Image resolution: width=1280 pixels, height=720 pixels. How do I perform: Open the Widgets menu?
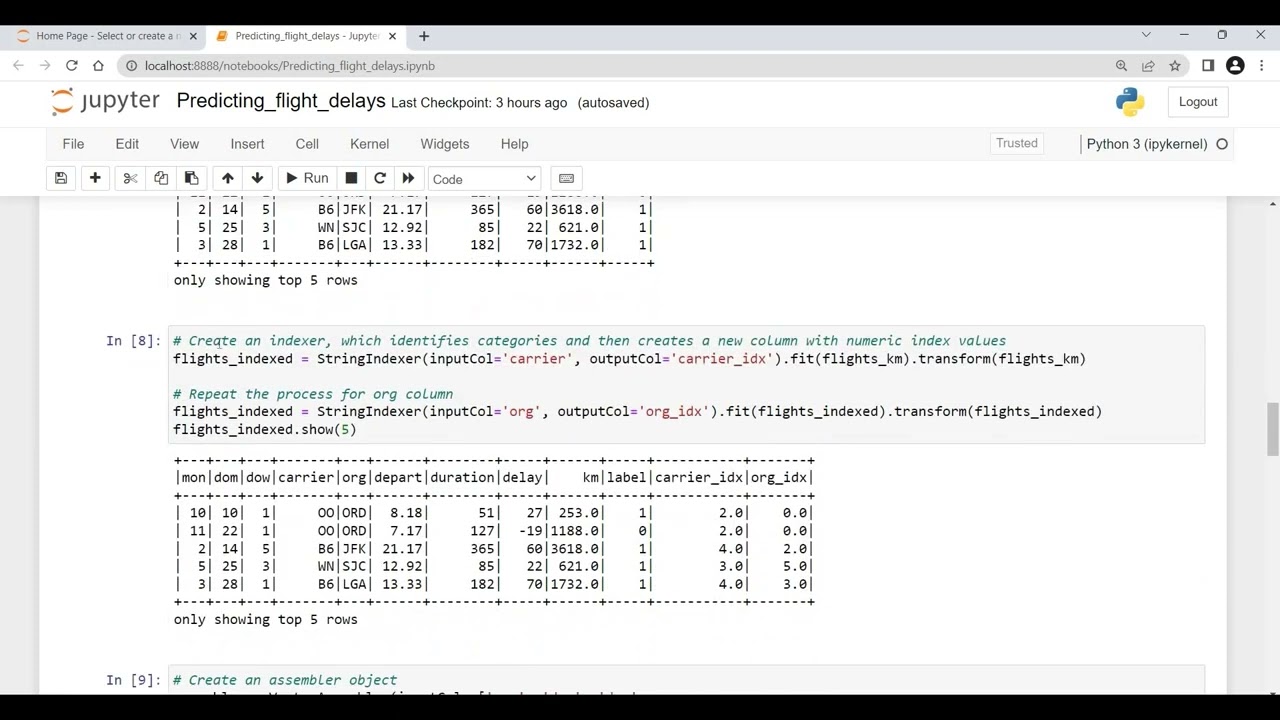pyautogui.click(x=444, y=144)
